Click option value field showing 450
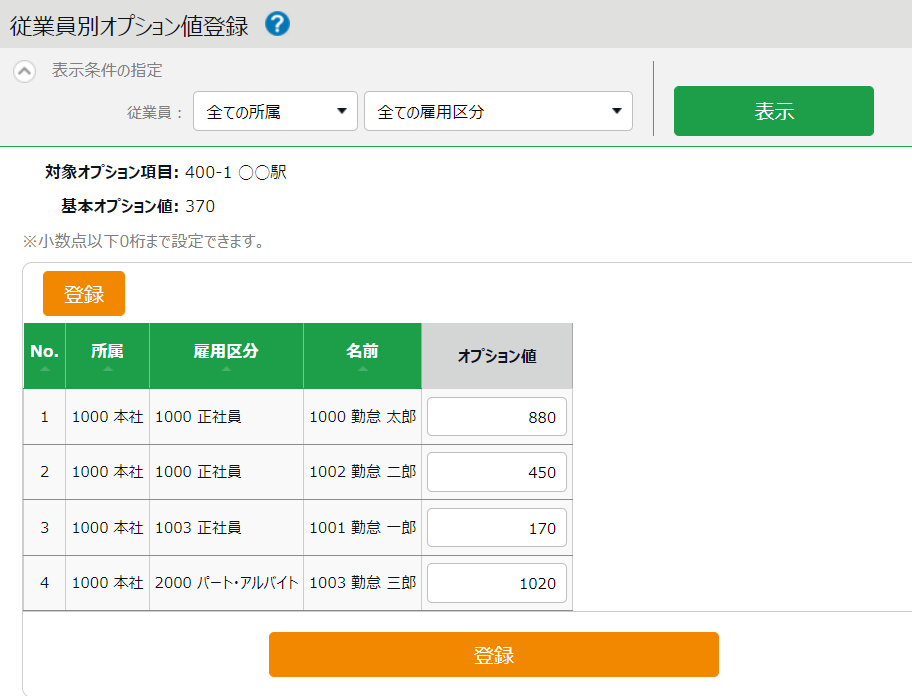 coord(497,472)
